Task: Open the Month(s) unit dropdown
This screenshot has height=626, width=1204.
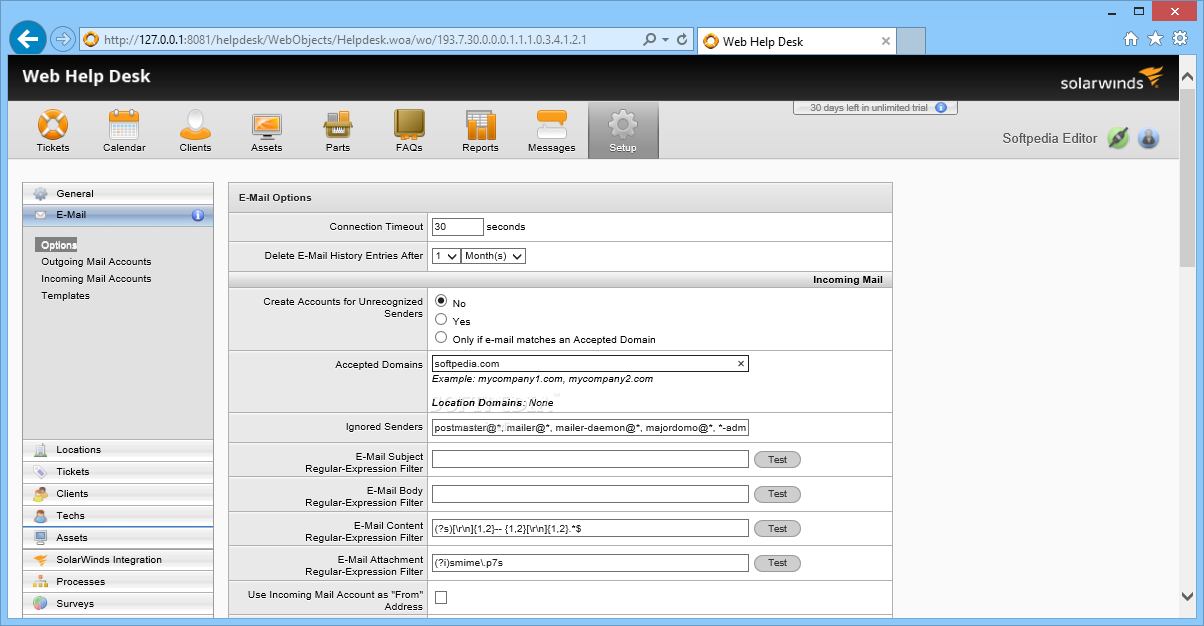Action: click(x=494, y=256)
